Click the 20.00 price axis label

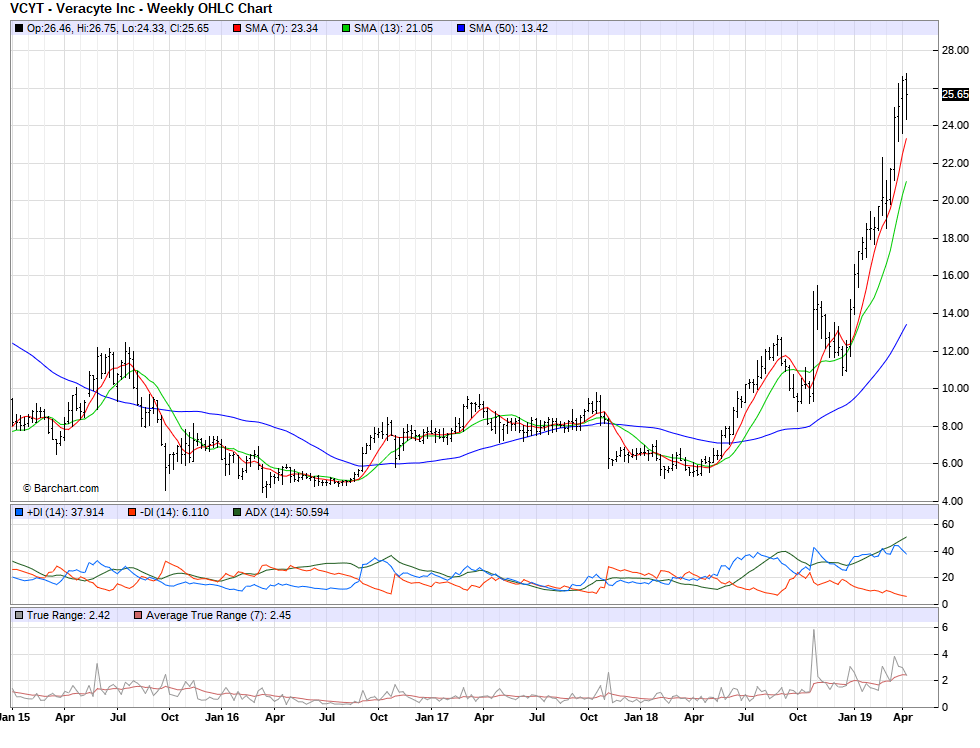(x=955, y=201)
